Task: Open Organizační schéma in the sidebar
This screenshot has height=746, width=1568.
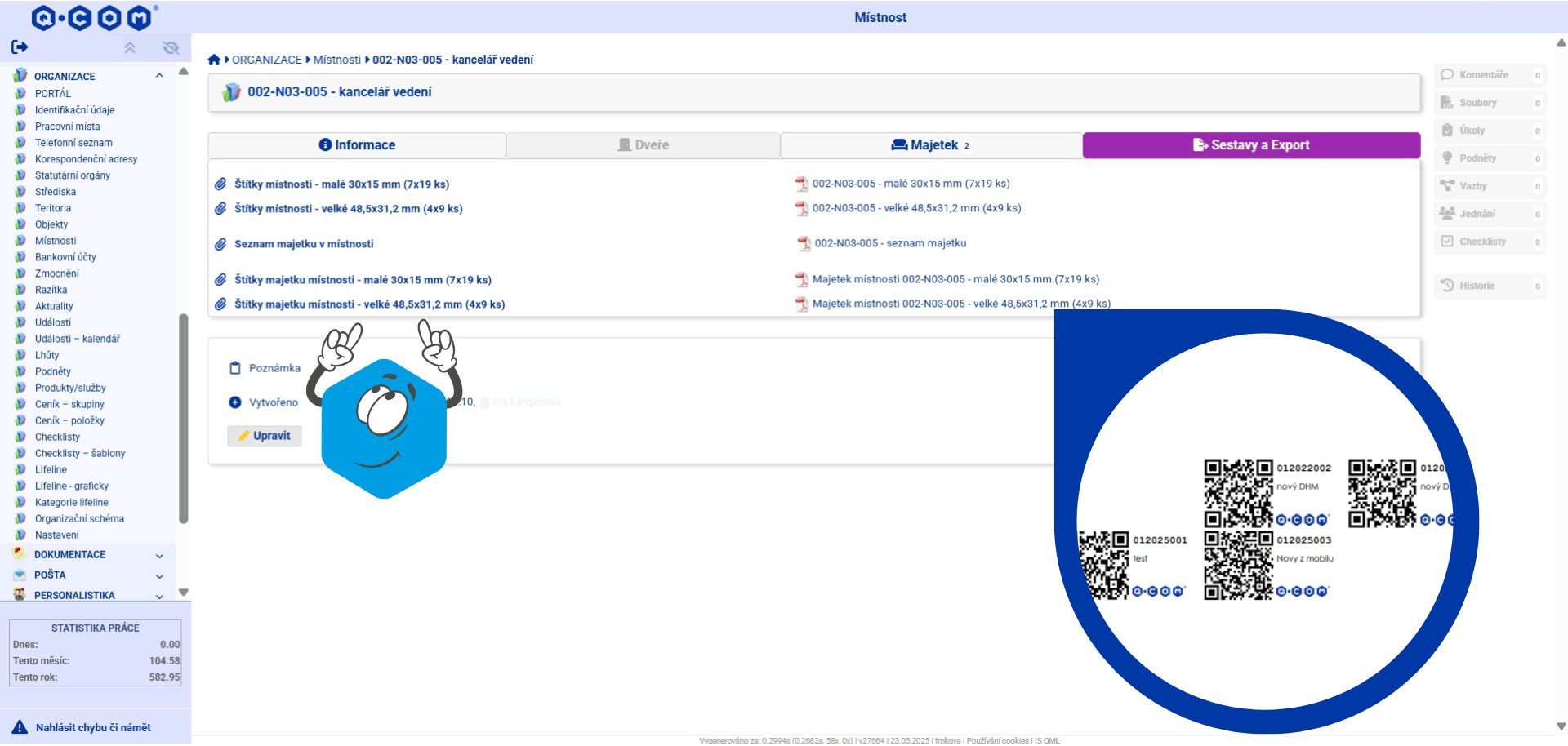Action: tap(79, 518)
